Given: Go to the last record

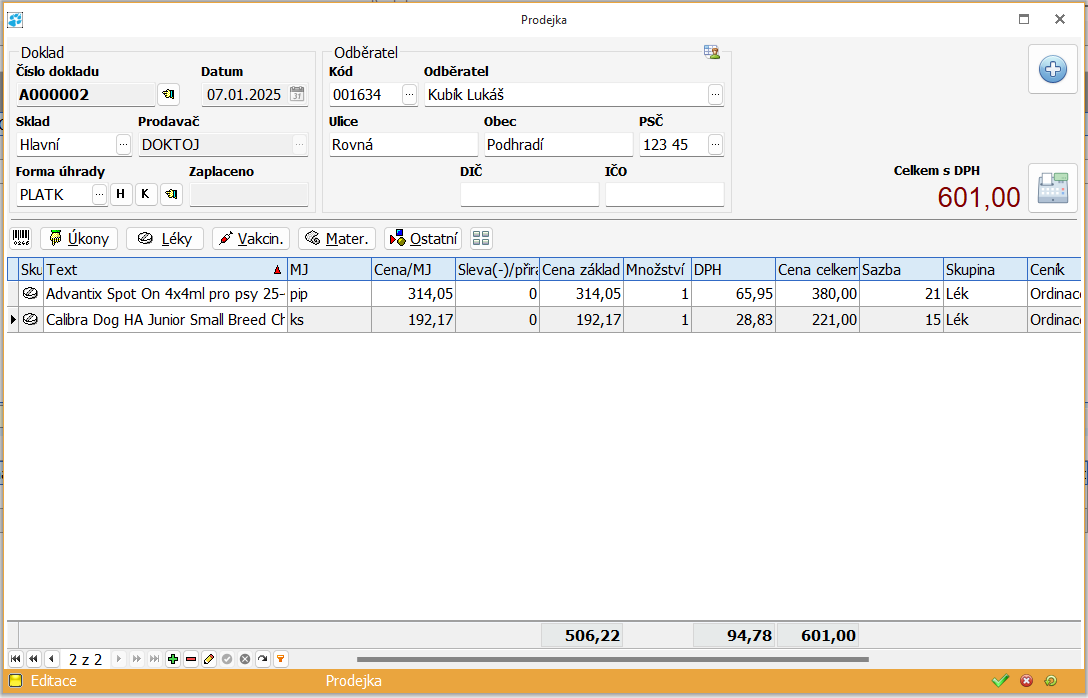Looking at the screenshot, I should coord(155,659).
